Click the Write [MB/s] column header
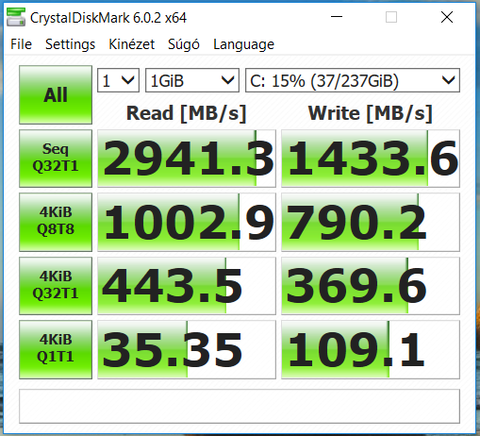This screenshot has height=436, width=480. [x=370, y=113]
